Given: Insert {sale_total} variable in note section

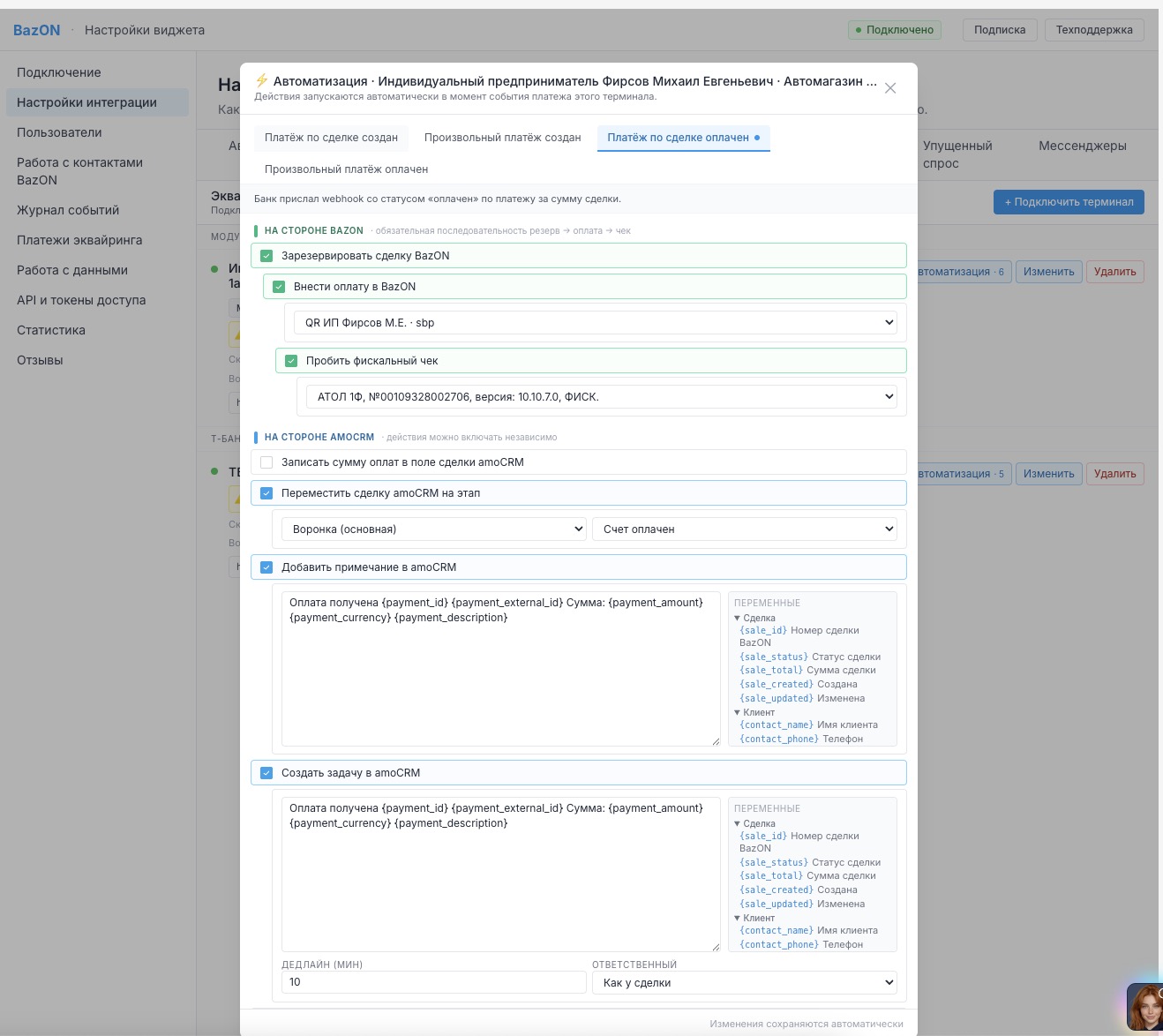Looking at the screenshot, I should coord(771,670).
